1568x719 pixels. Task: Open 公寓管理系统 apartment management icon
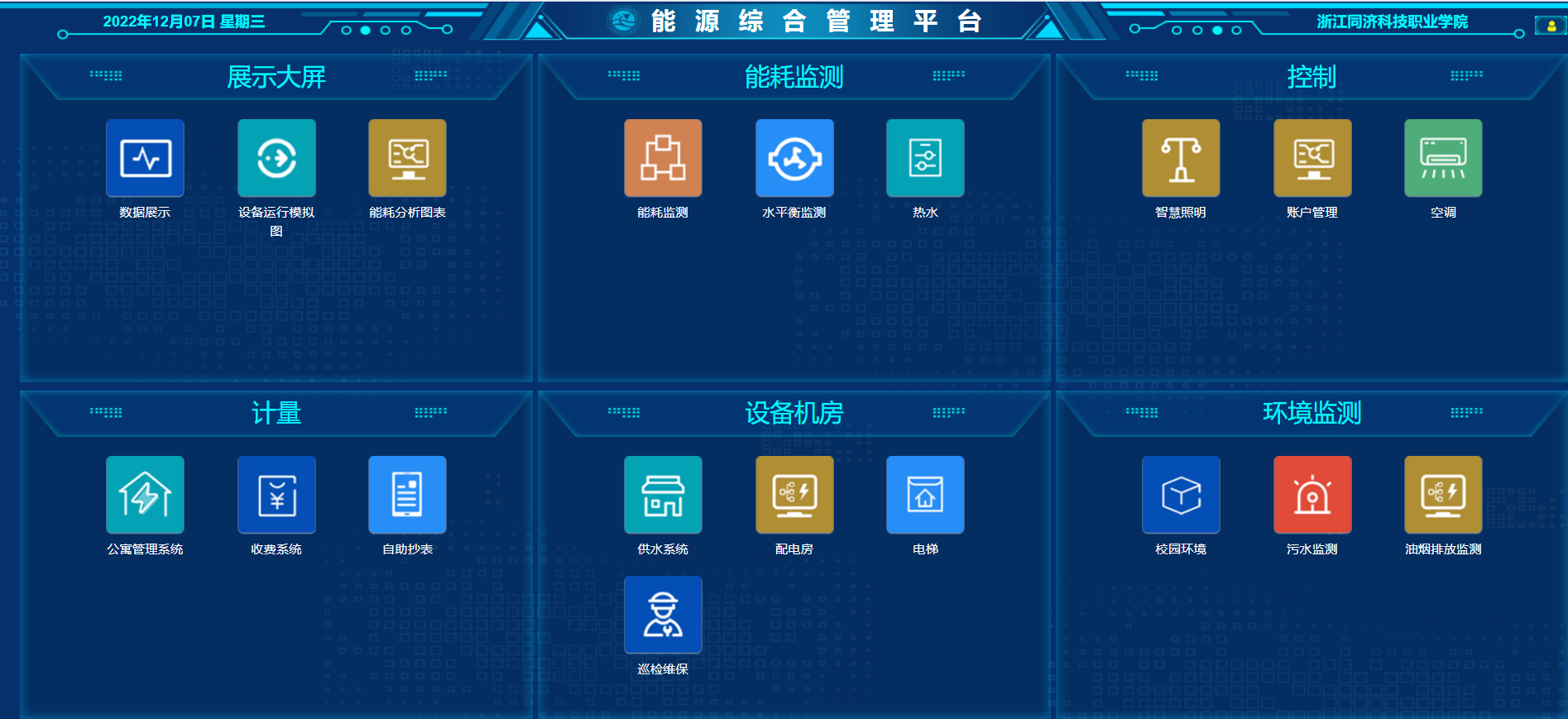point(145,495)
